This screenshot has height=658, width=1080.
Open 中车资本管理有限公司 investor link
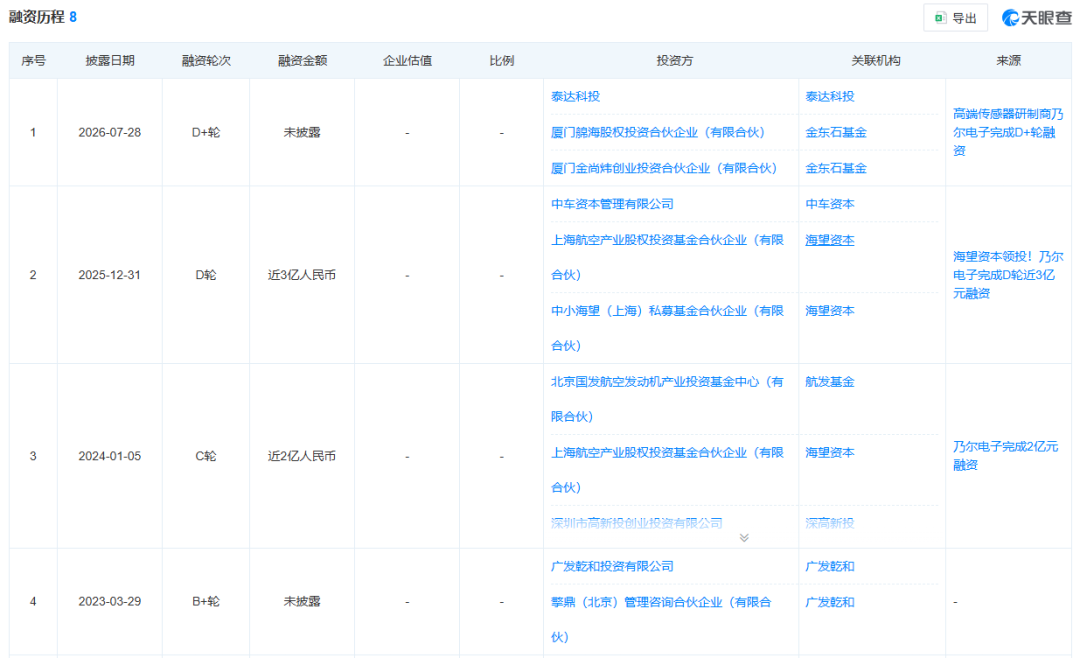(x=612, y=204)
